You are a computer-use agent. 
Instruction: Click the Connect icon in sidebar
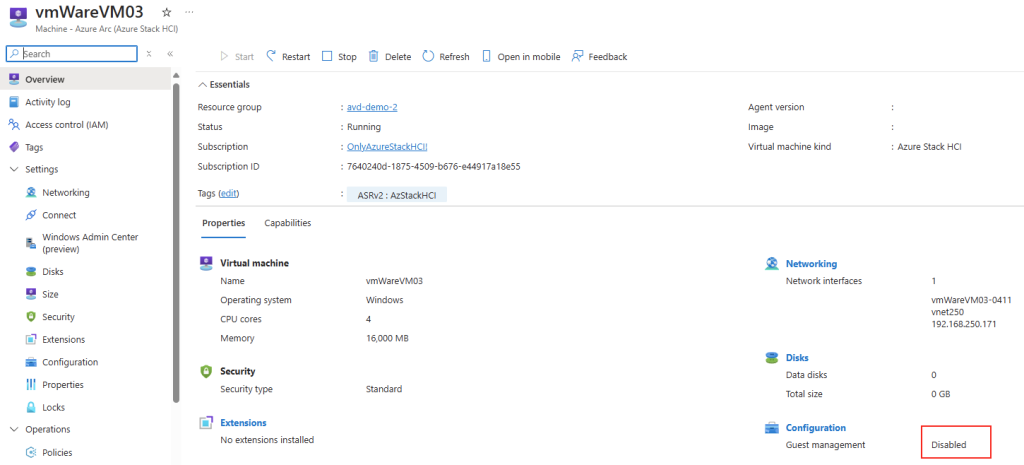click(31, 215)
